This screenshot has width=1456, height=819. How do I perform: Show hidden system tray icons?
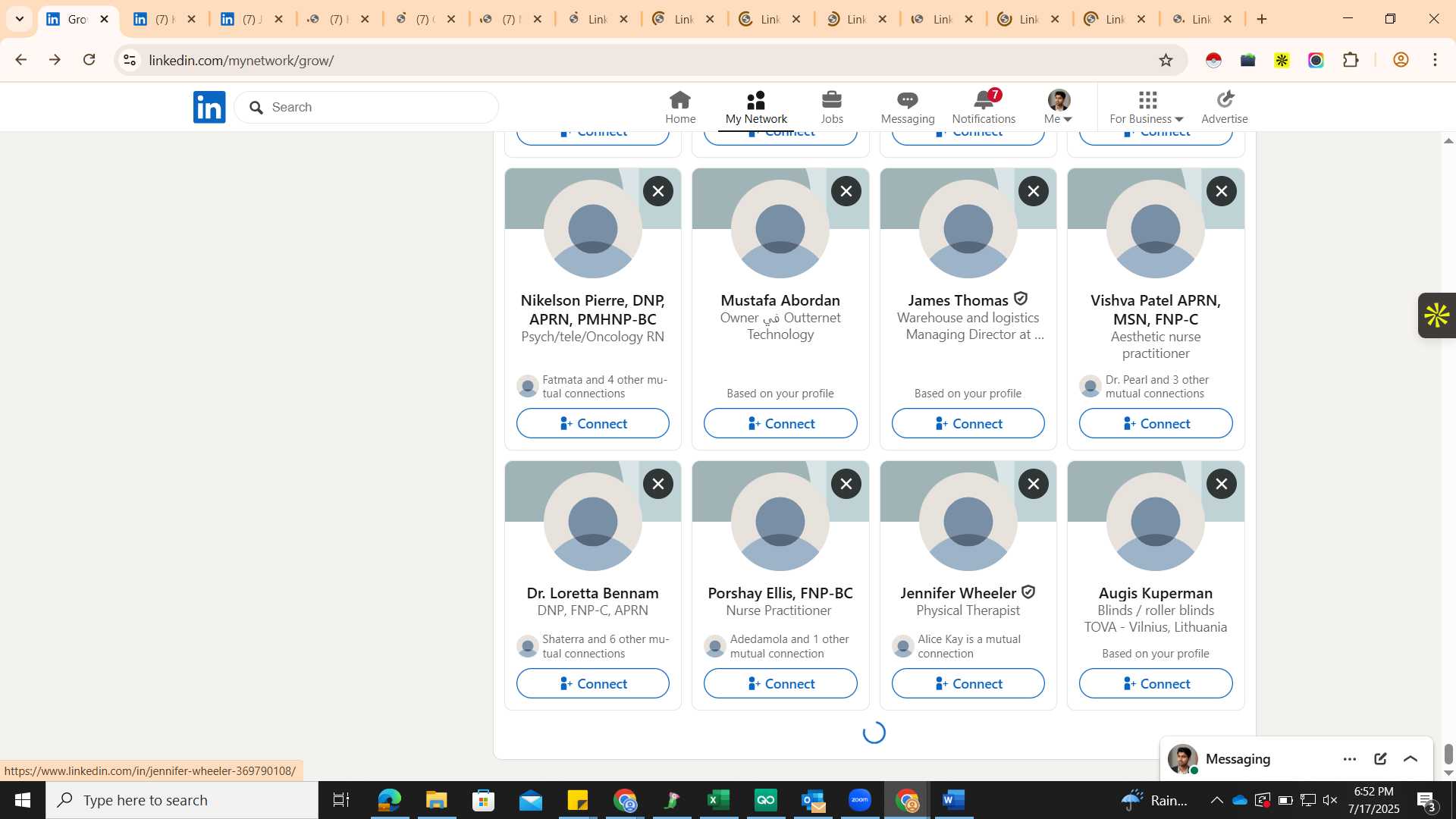click(x=1216, y=800)
